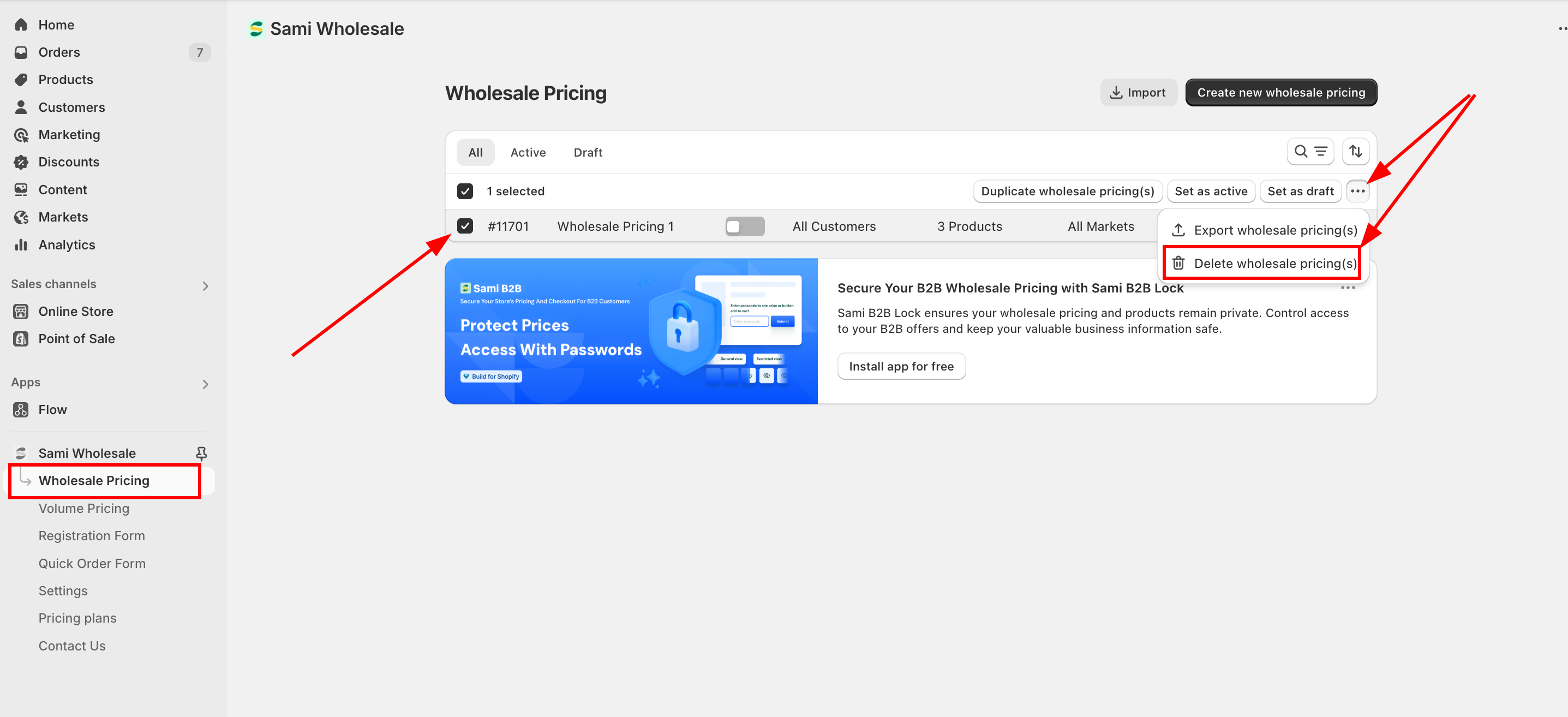
Task: Click the Sami B2B banner image
Action: [631, 331]
